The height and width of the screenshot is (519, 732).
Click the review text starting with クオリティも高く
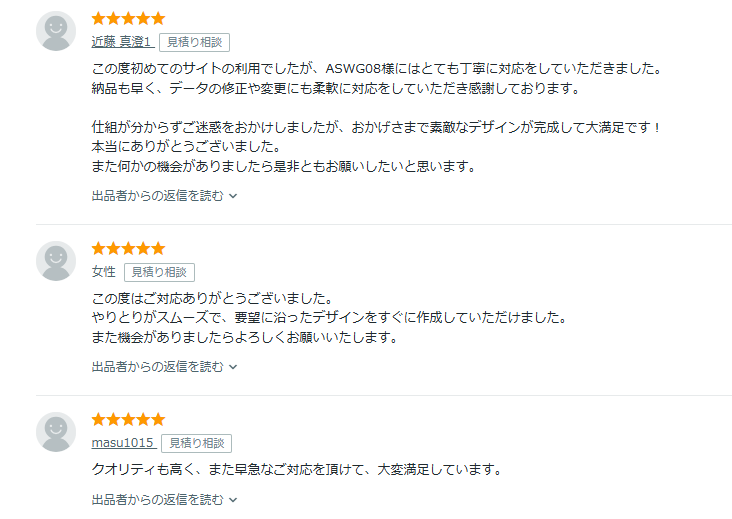coord(296,469)
